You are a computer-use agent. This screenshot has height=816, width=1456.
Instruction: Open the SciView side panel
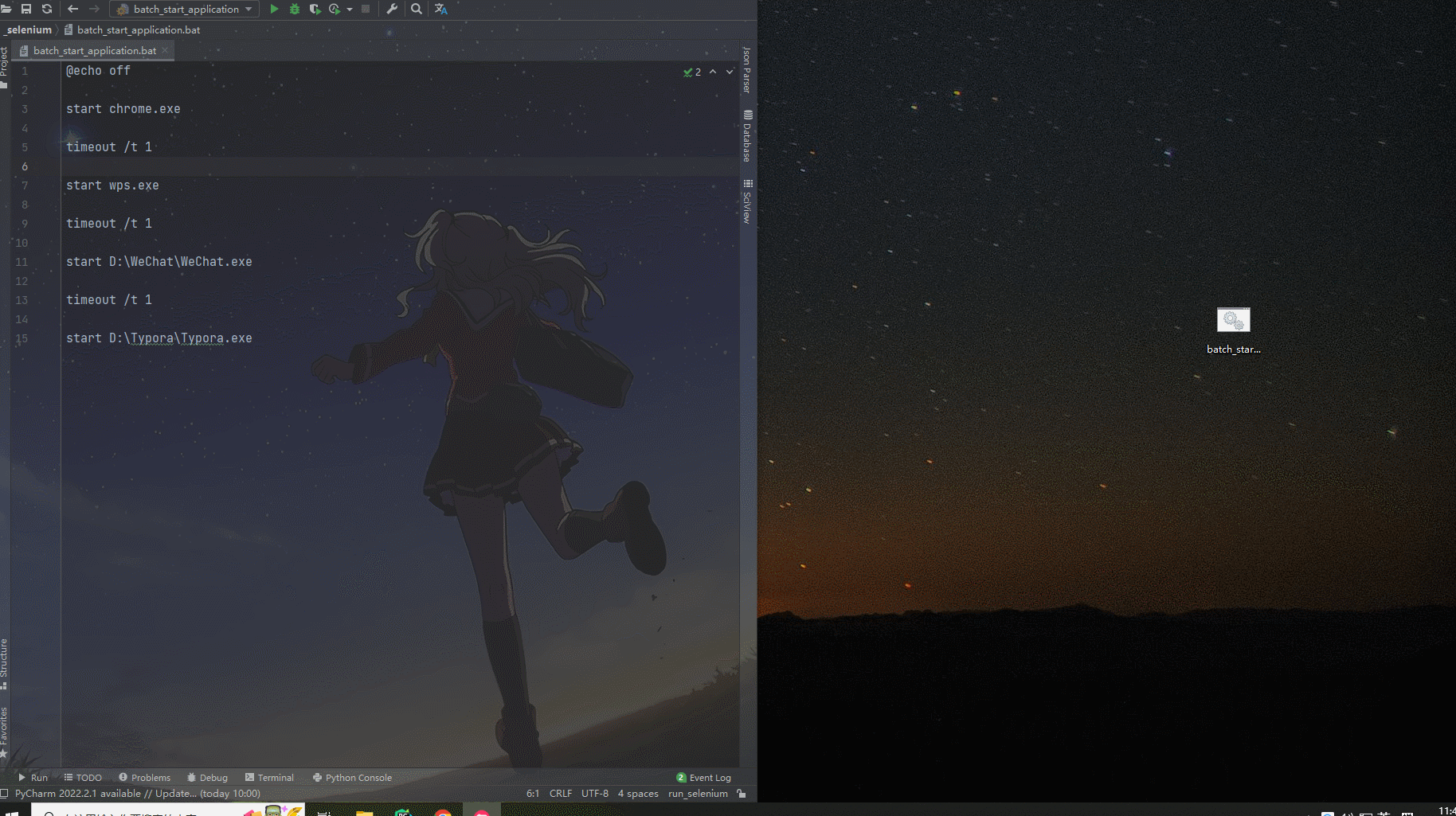click(747, 202)
